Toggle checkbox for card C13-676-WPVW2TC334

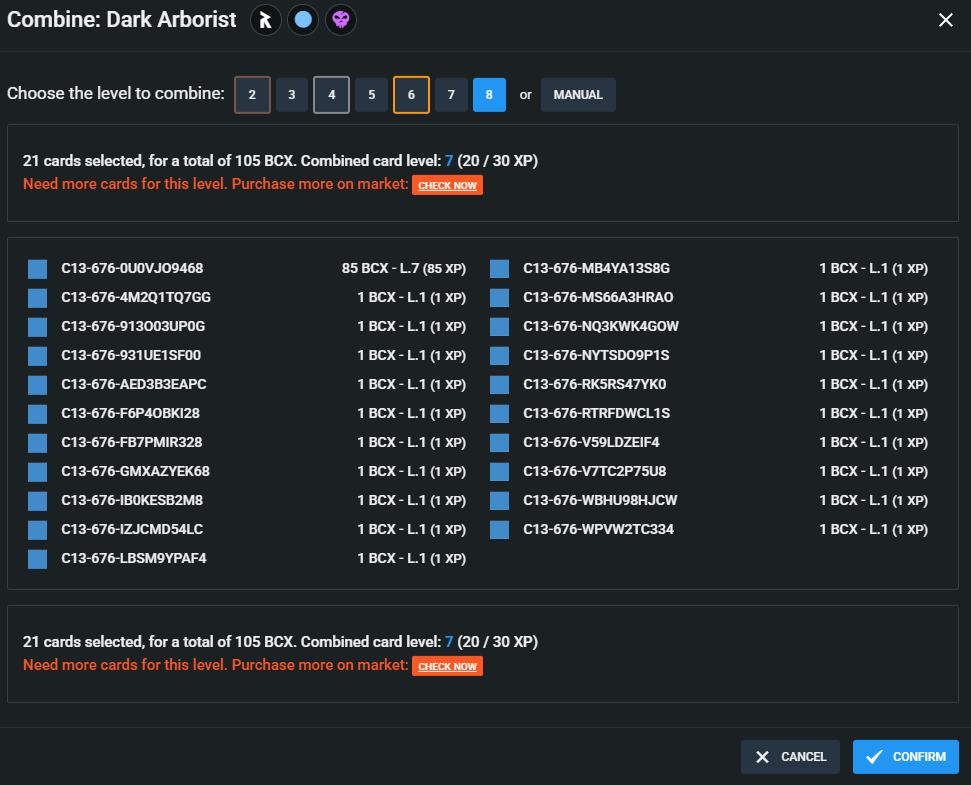pos(500,530)
